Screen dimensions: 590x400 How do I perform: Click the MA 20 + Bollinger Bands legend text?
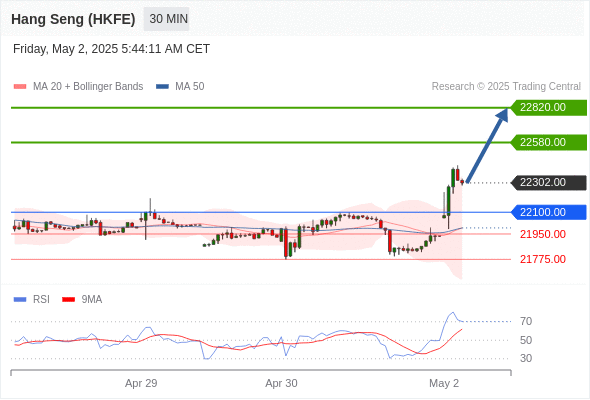click(88, 87)
